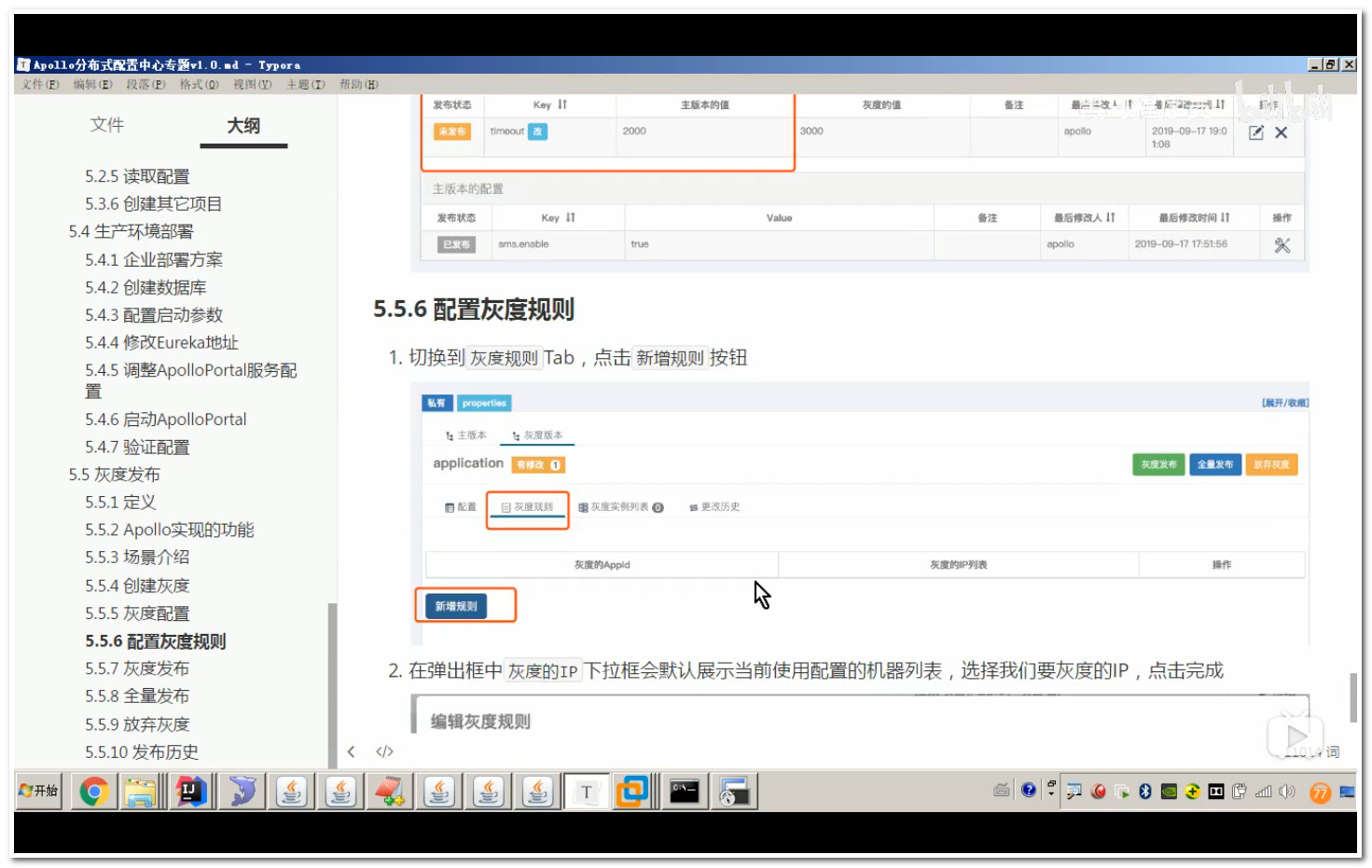Open File Explorer from the taskbar
Viewport: 1372px width, 868px height.
point(141,792)
